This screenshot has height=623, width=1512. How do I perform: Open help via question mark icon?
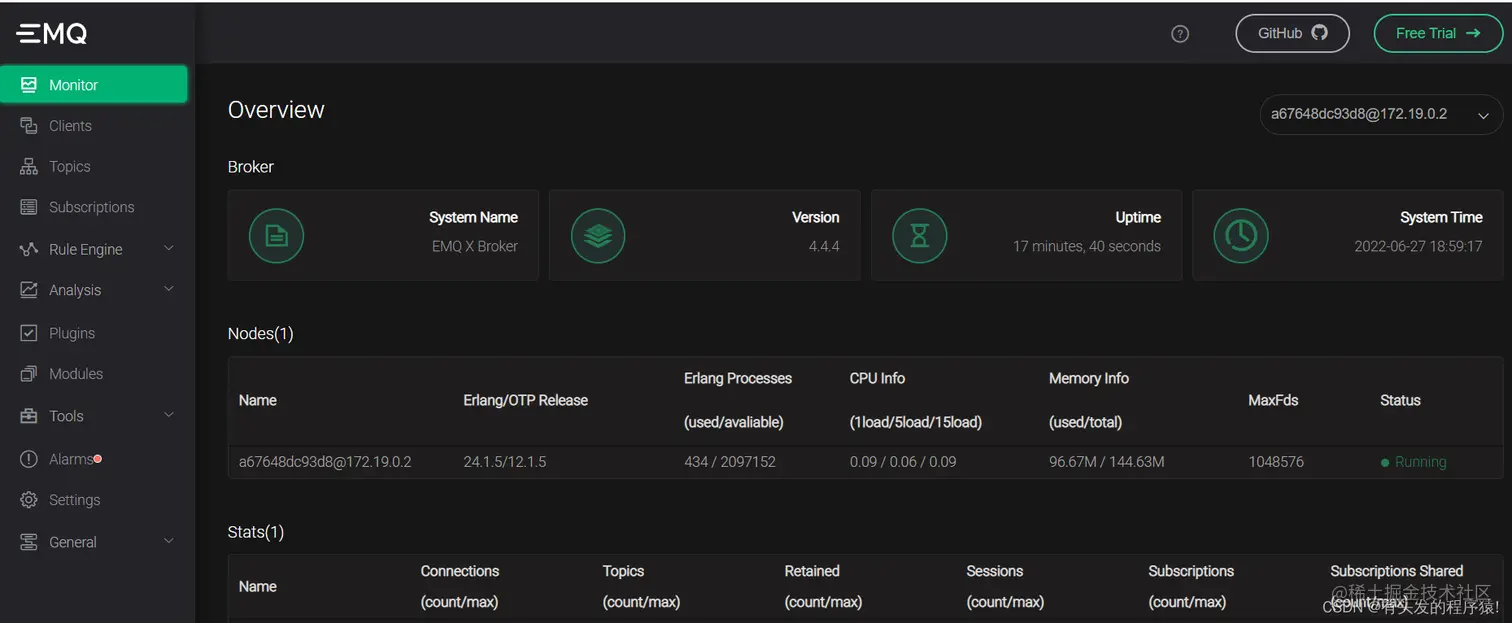pyautogui.click(x=1180, y=34)
